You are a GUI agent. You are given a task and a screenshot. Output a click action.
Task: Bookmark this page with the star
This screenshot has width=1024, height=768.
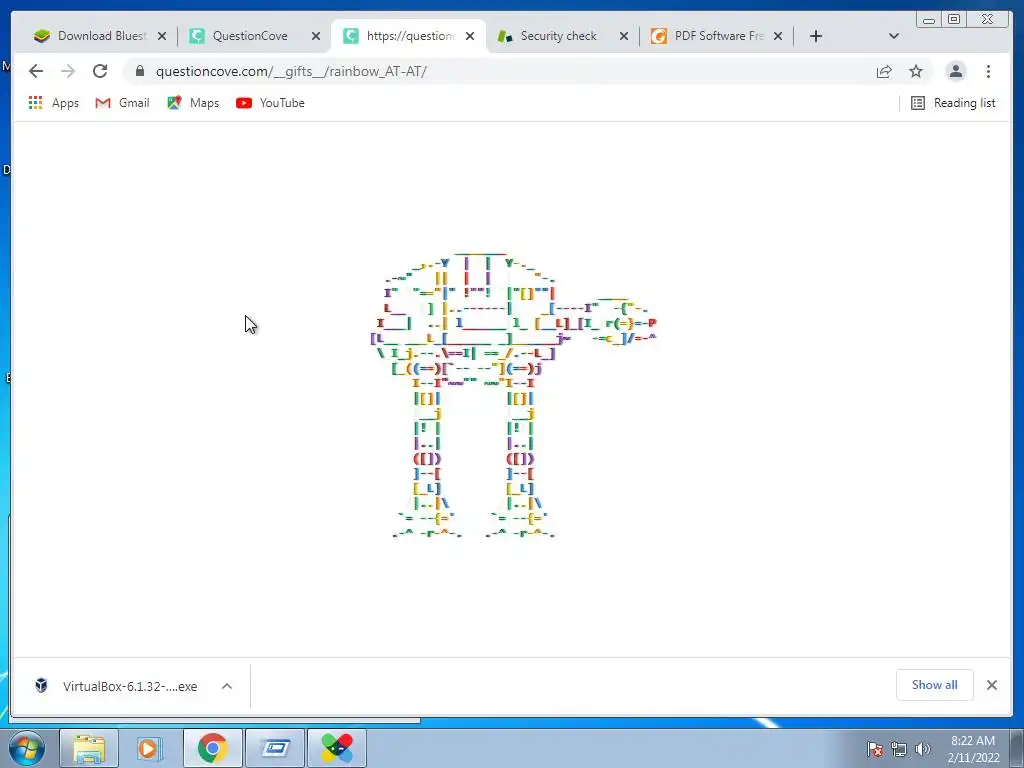[916, 71]
